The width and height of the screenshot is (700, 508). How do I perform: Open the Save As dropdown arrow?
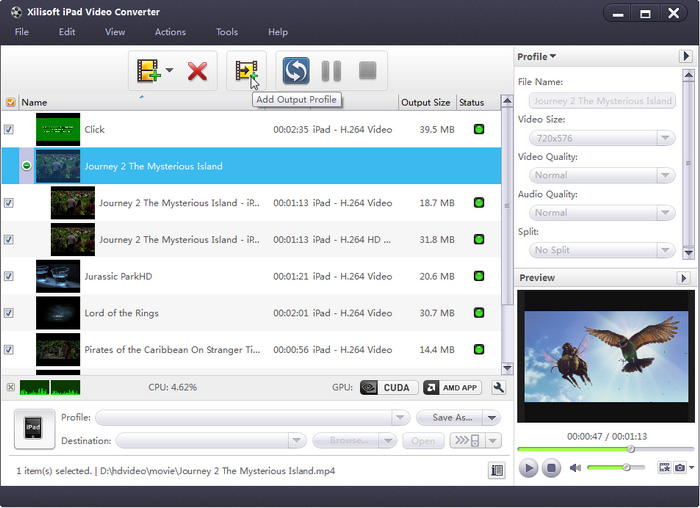point(492,418)
